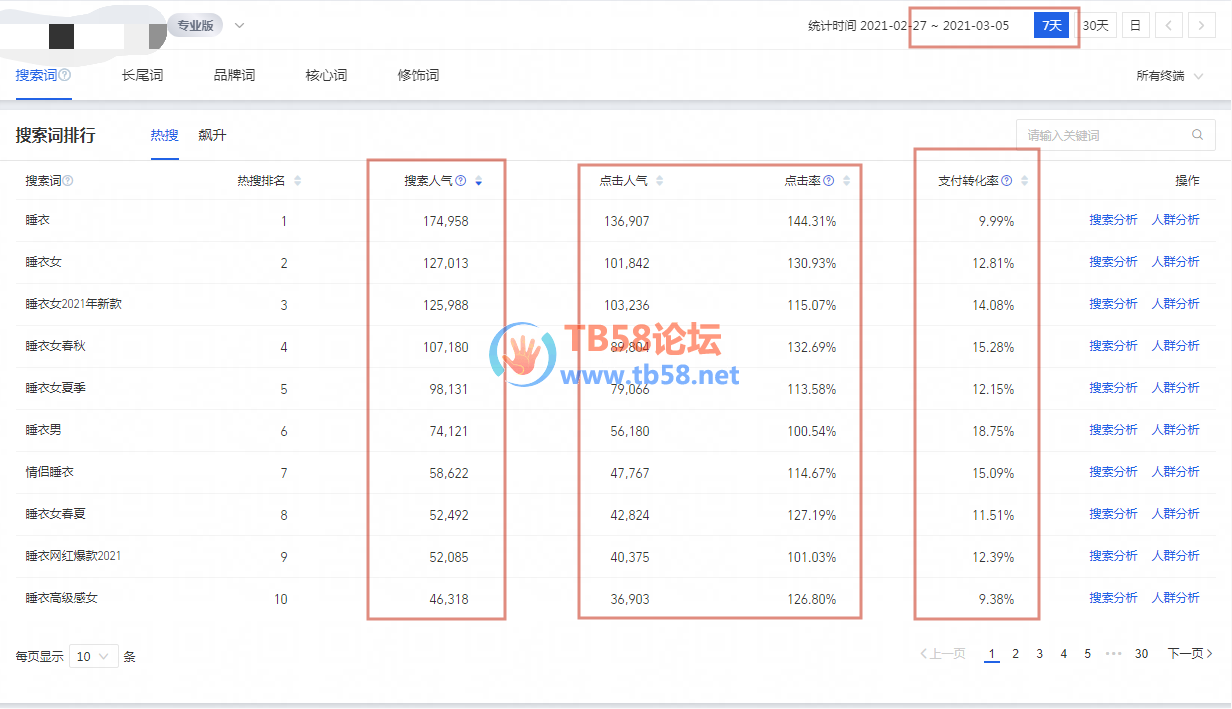Open 人群分析 for 睡衣男
This screenshot has width=1232, height=709.
pos(1175,430)
